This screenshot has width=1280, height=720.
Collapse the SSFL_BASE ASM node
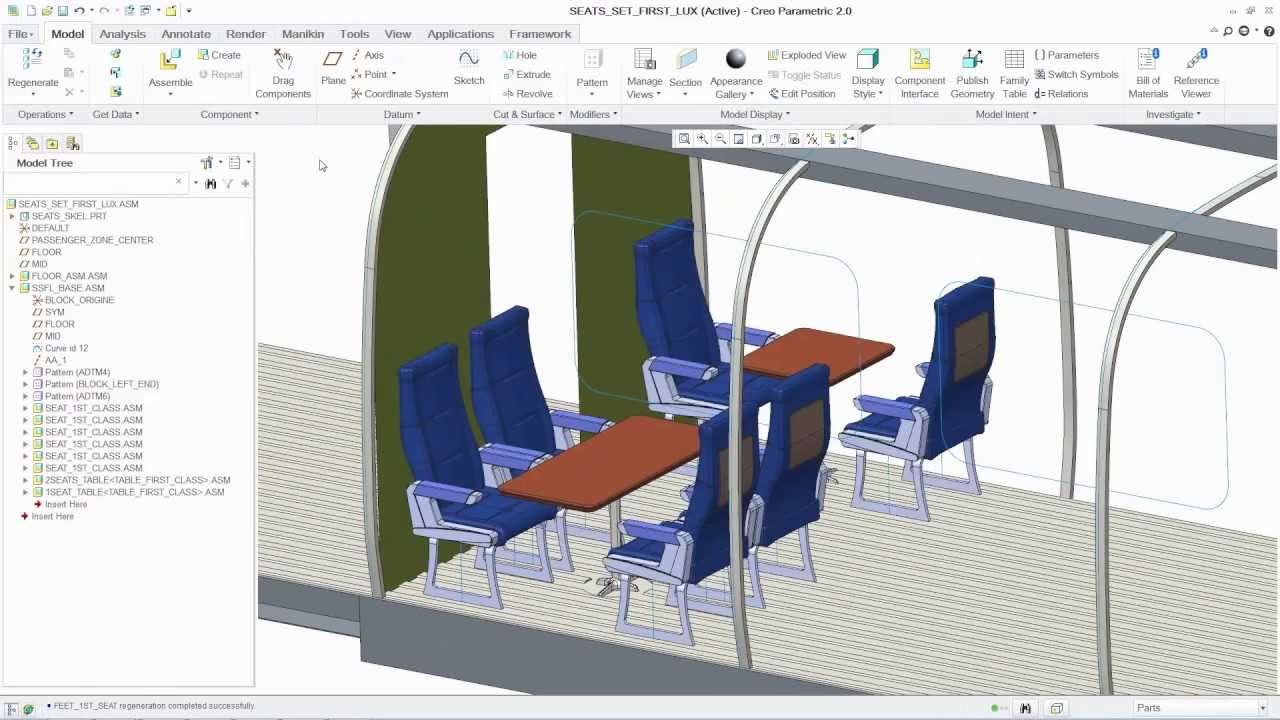pyautogui.click(x=12, y=288)
